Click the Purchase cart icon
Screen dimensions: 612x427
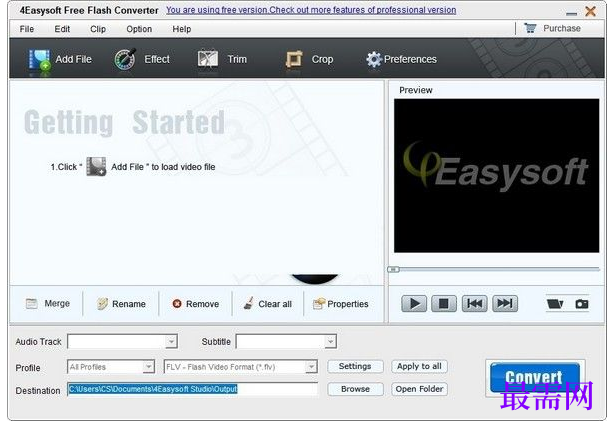530,28
